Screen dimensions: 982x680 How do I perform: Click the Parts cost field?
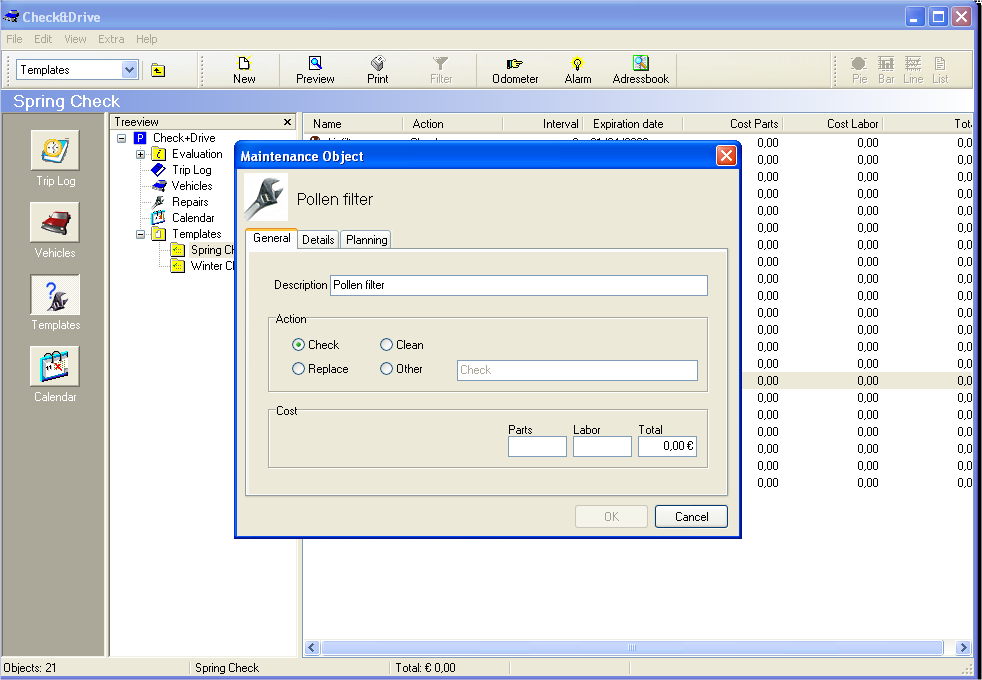click(537, 446)
